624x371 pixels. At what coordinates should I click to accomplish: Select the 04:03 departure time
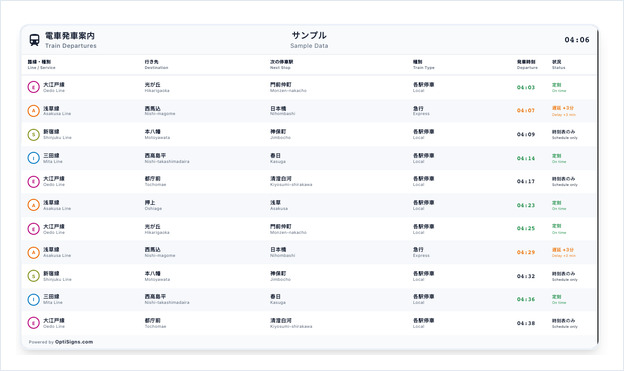click(x=526, y=87)
